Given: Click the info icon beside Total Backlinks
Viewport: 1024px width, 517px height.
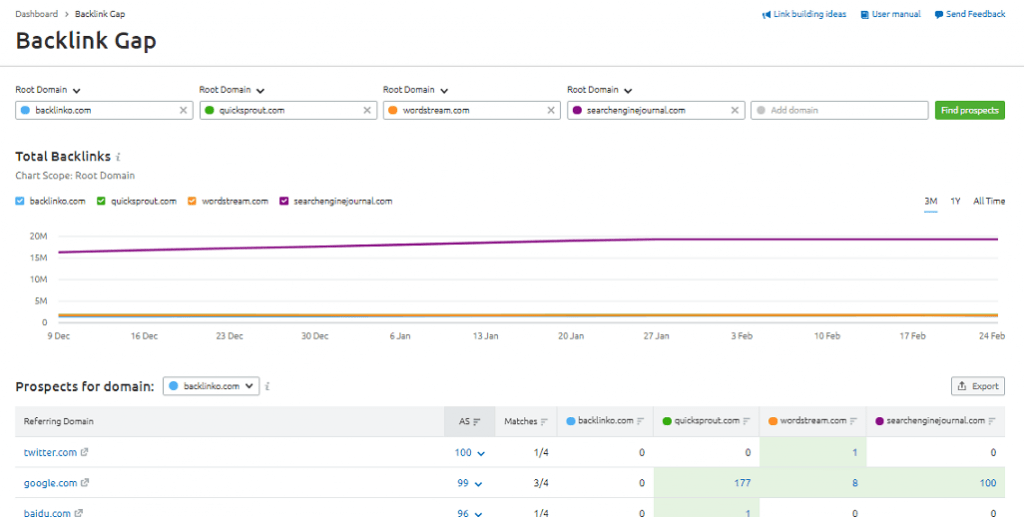Looking at the screenshot, I should pos(118,157).
